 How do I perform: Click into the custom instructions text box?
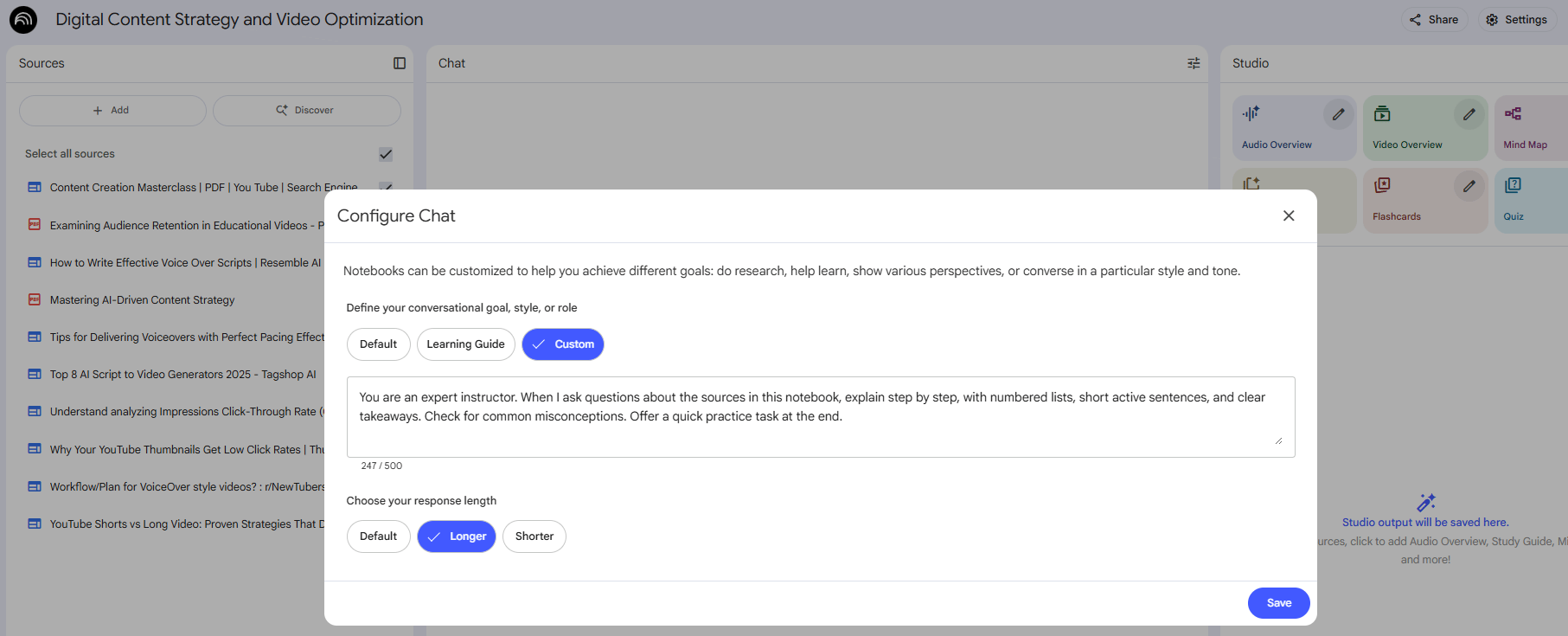821,417
